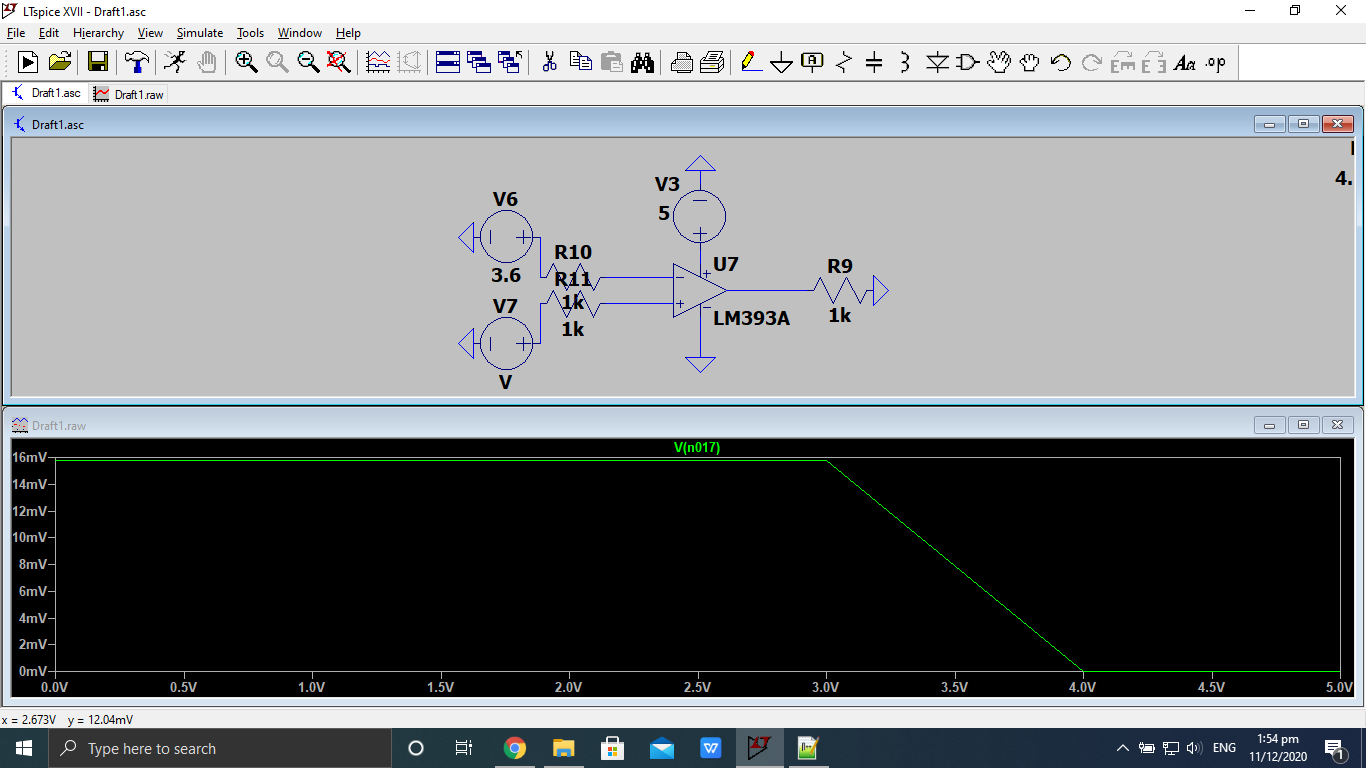
Task: Click the Zoom to Fit icon
Action: coord(339,62)
